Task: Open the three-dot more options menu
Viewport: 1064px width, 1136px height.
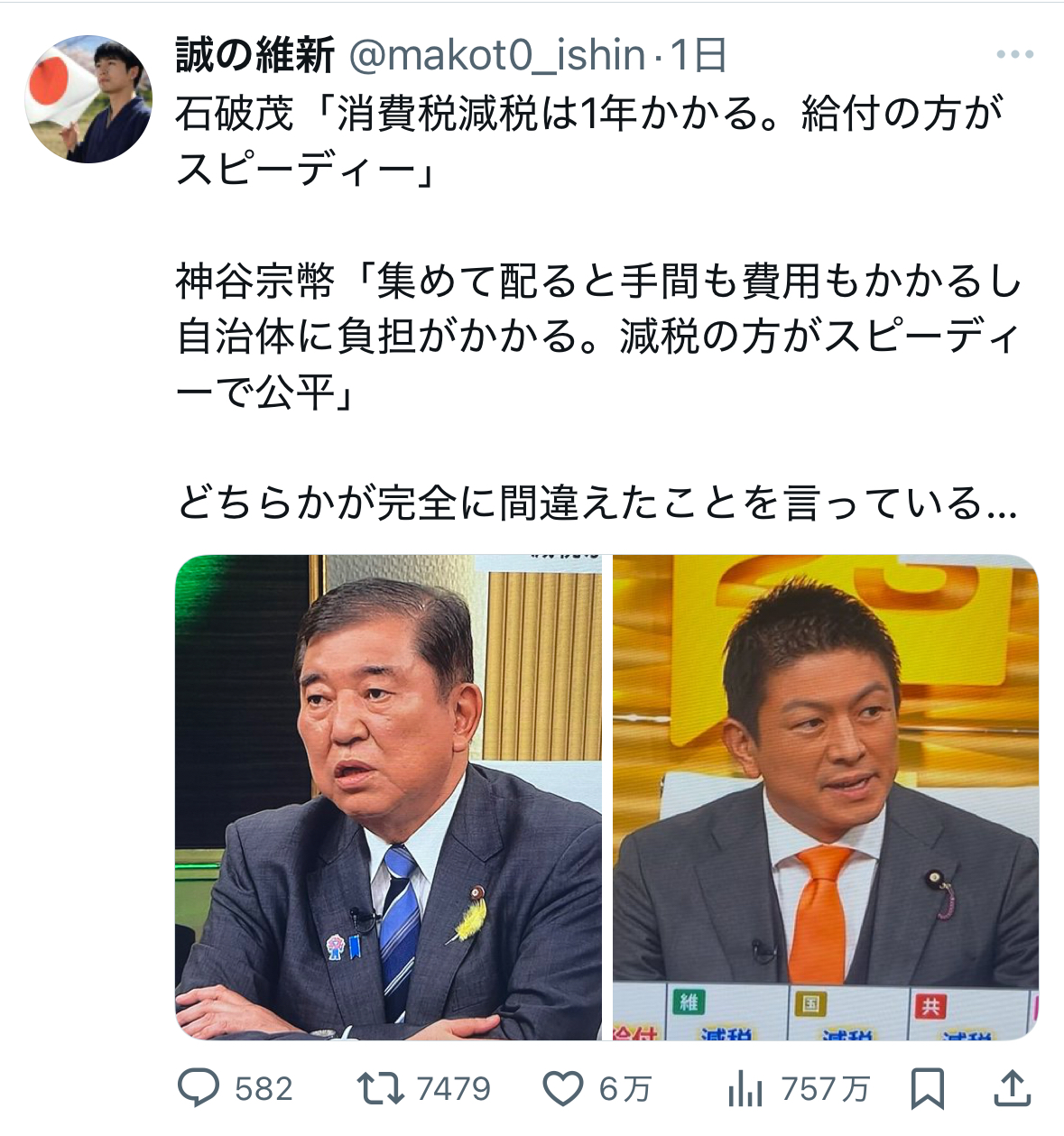Action: [1015, 55]
